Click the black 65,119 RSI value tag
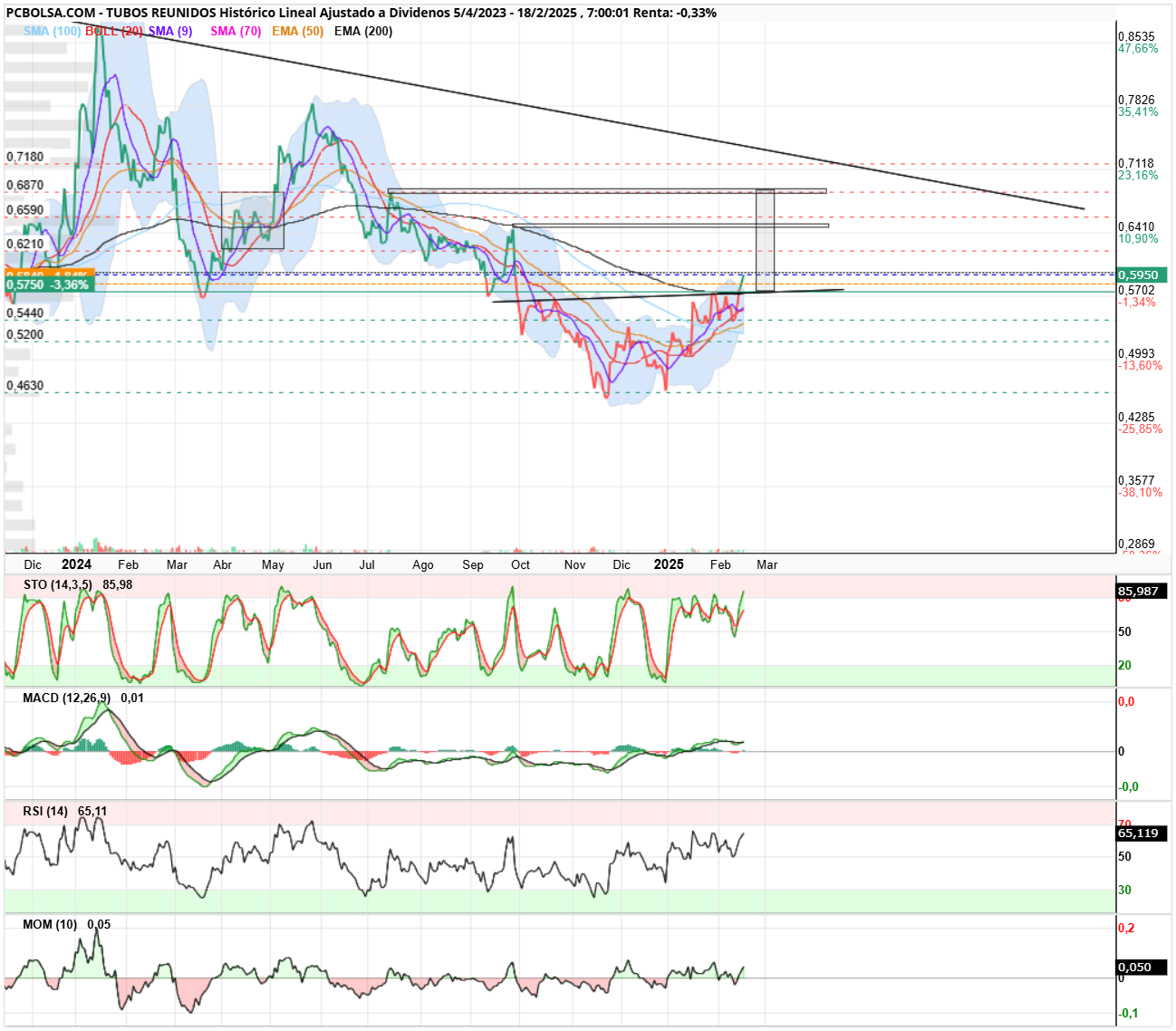 pyautogui.click(x=1142, y=833)
